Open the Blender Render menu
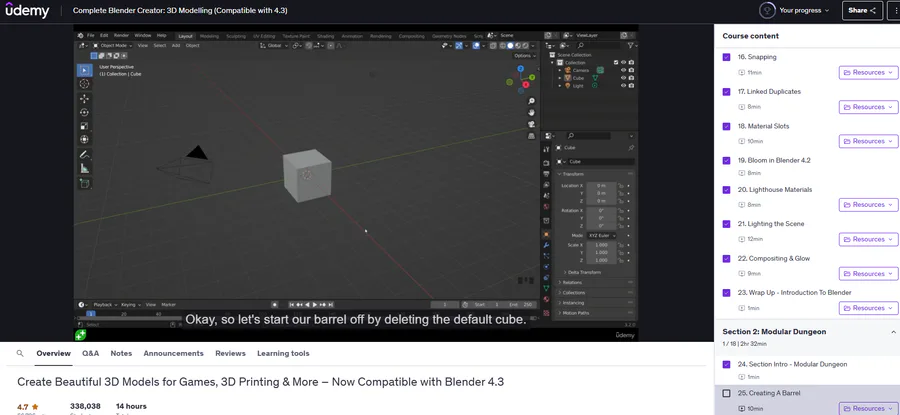900x415 pixels. pyautogui.click(x=121, y=36)
